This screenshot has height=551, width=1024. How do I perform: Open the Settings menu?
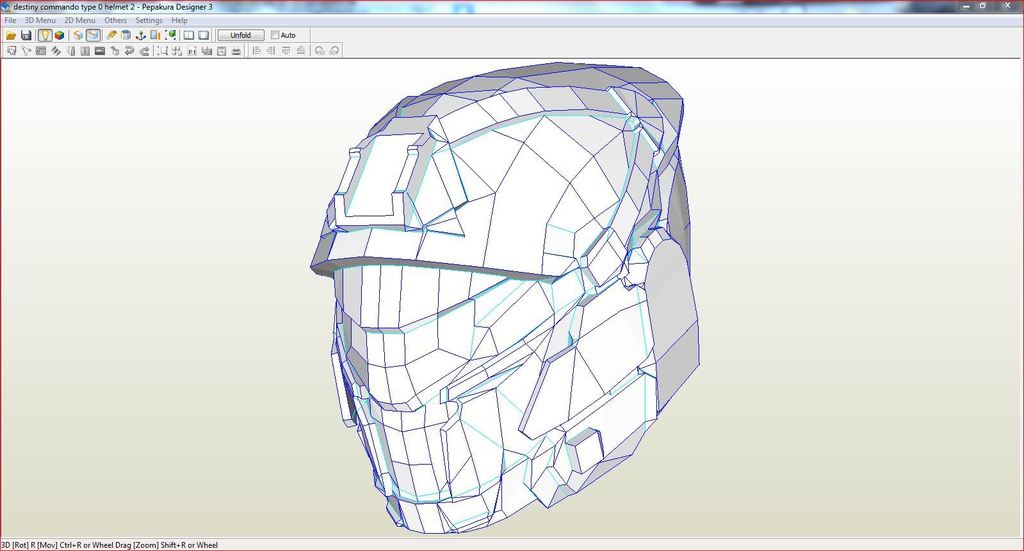[149, 20]
